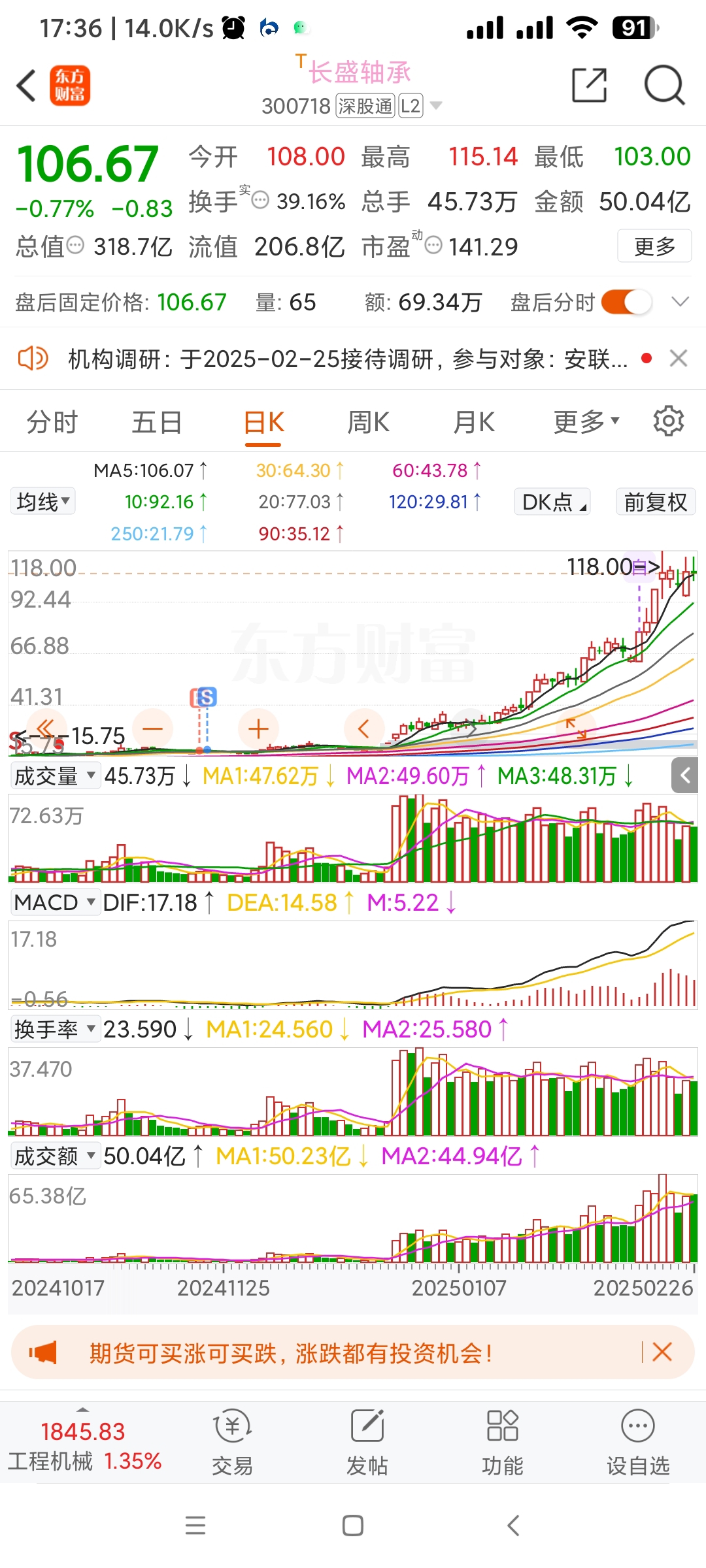Image resolution: width=706 pixels, height=1568 pixels.
Task: Switch to 五日 tab
Action: click(x=157, y=422)
